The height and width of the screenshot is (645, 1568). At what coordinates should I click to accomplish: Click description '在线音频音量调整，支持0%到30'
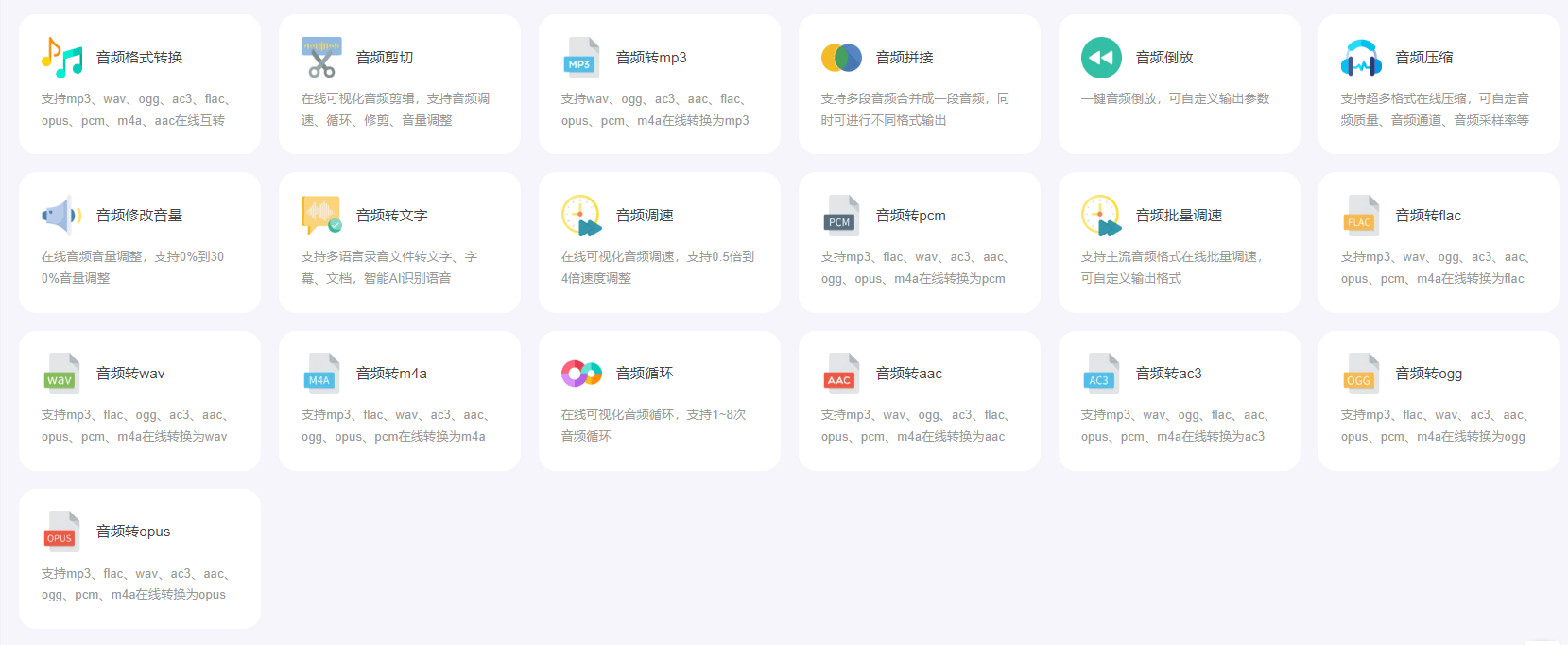pos(132,256)
